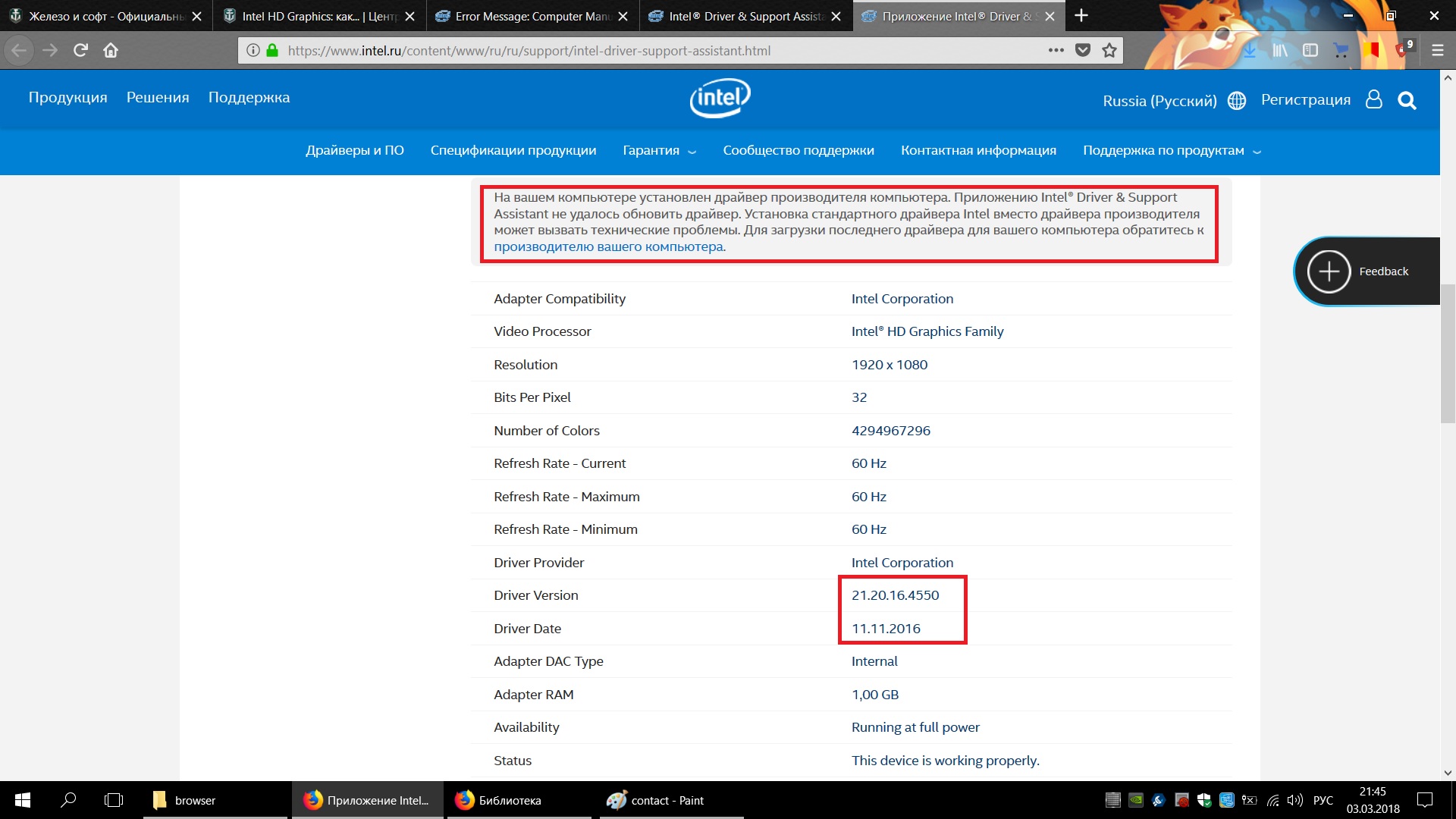Open the volume speaker tray icon
Viewport: 1456px width, 819px height.
1295,800
